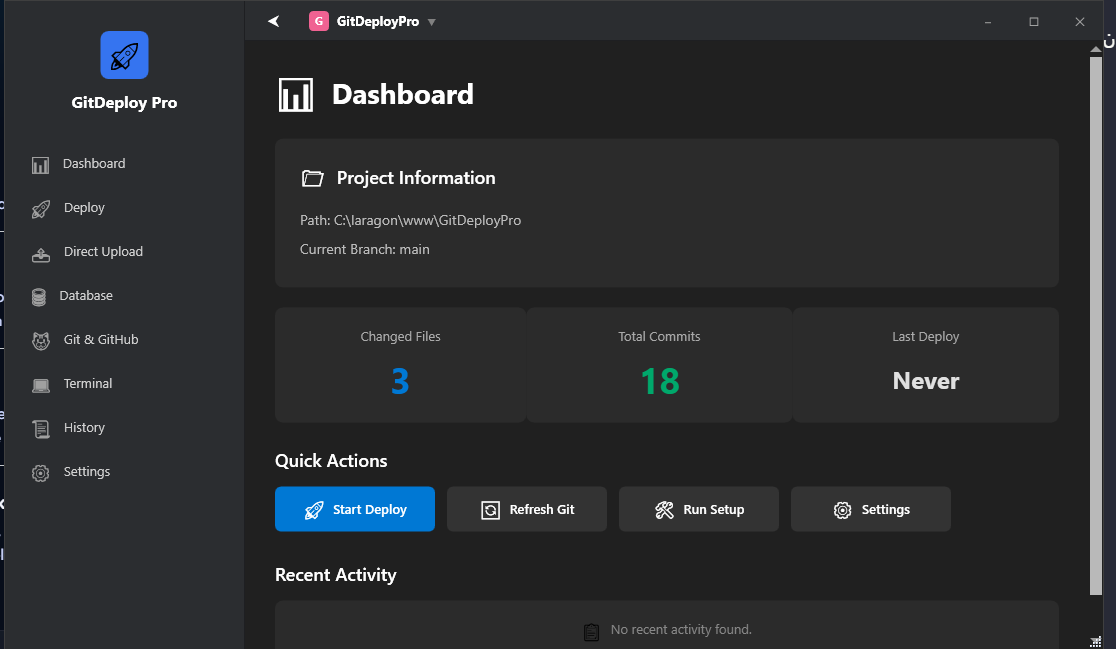The height and width of the screenshot is (649, 1116).
Task: Click the Direct Upload icon
Action: click(x=40, y=251)
